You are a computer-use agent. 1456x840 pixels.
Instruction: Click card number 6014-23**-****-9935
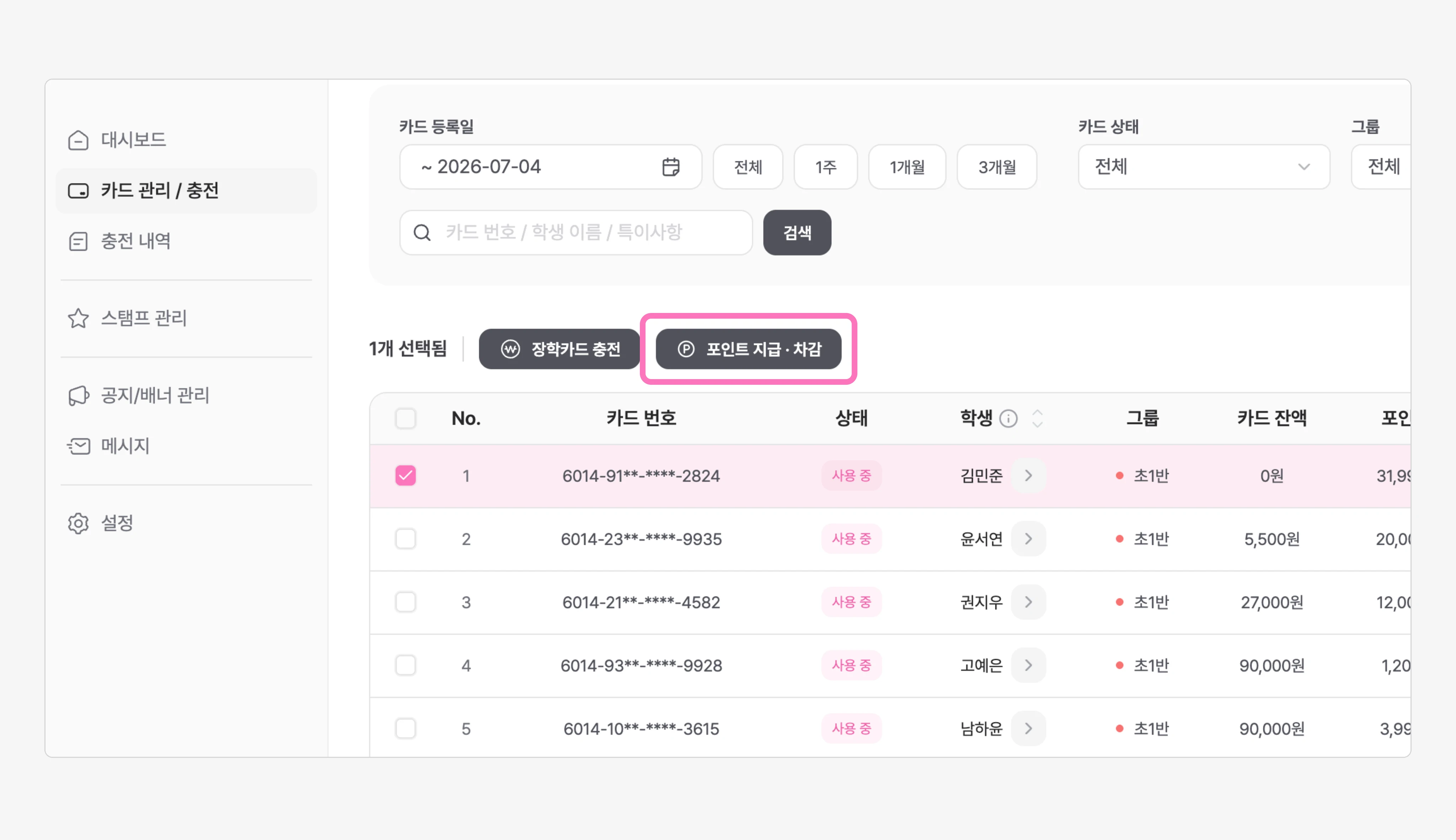(641, 539)
